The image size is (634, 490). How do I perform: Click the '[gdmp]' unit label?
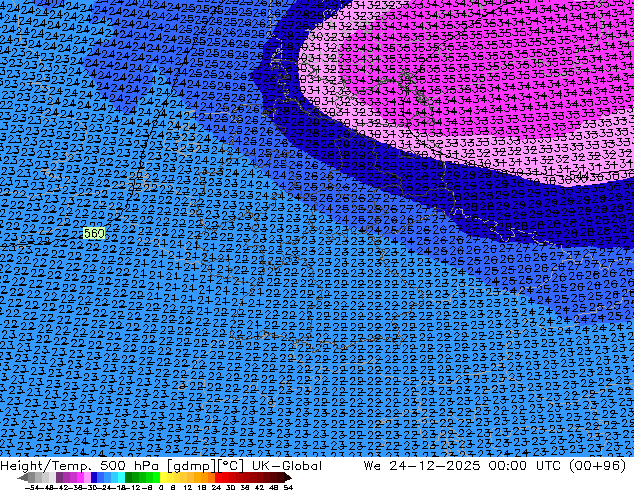pyautogui.click(x=192, y=466)
